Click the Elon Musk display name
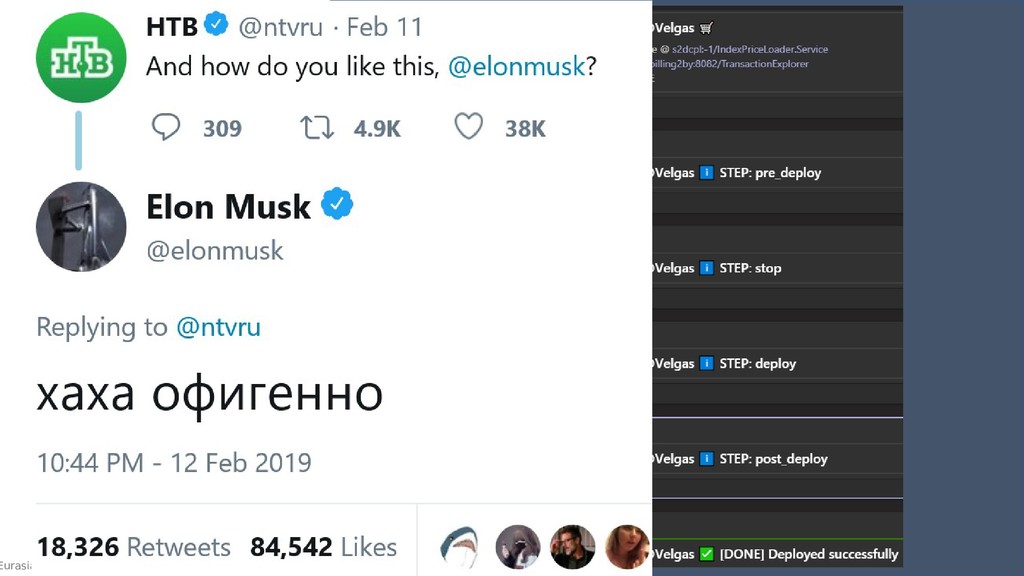Viewport: 1024px width, 576px height. click(x=228, y=207)
